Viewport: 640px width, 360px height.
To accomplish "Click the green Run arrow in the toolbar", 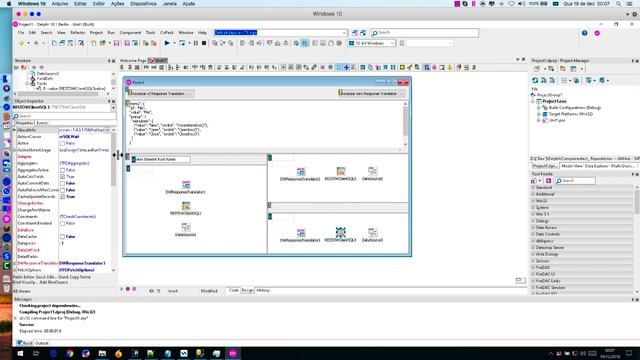I will [167, 43].
